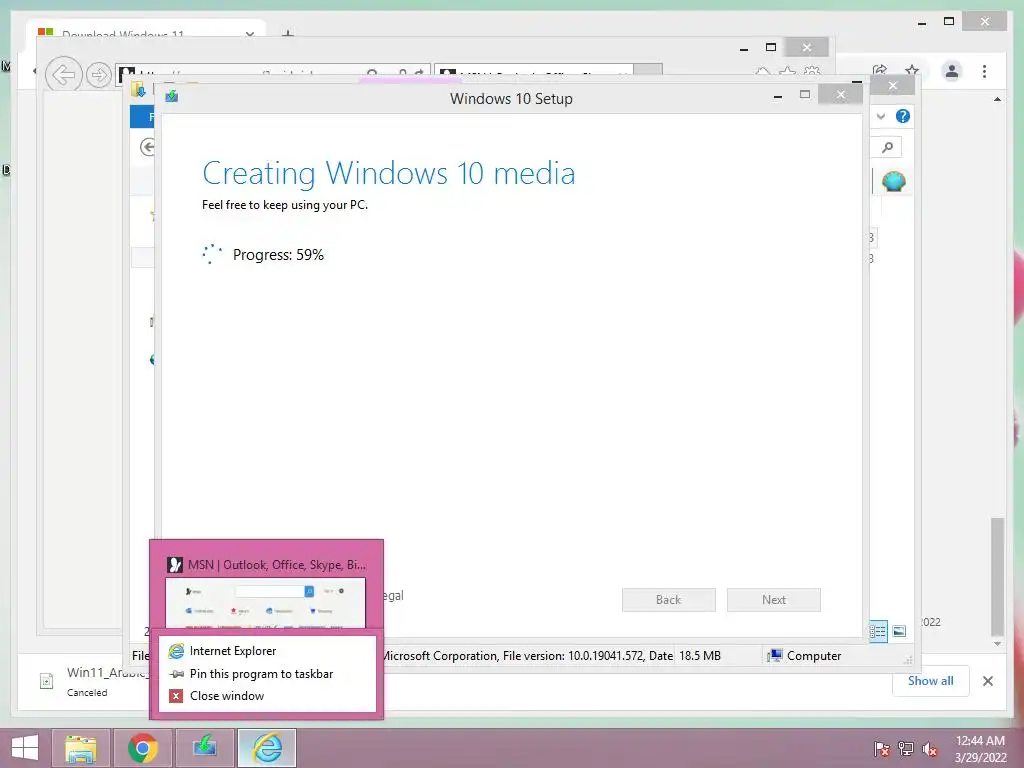Open the Chrome three-dot menu
1024x768 pixels.
point(984,71)
